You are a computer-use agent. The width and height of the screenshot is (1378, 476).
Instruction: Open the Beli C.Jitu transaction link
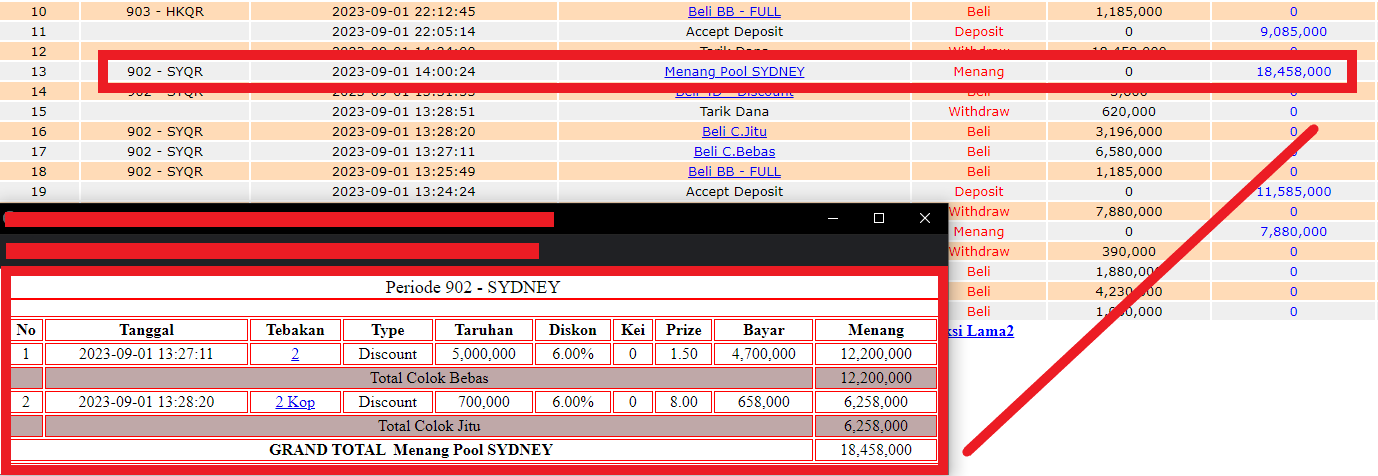tap(734, 132)
